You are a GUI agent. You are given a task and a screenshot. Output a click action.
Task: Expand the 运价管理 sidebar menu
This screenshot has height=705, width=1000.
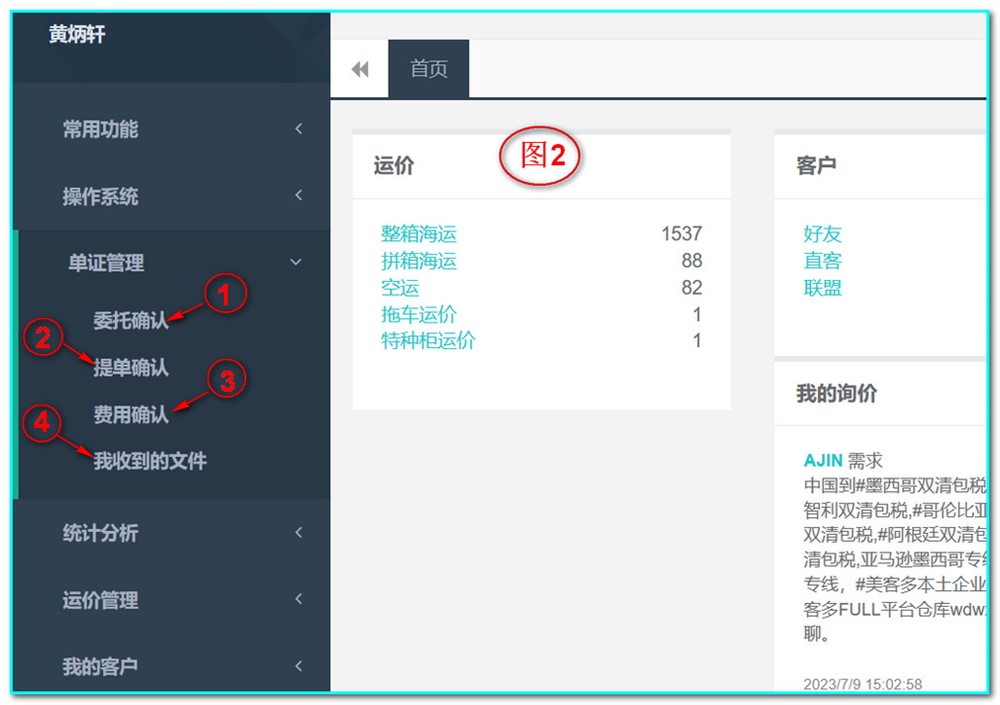(x=100, y=600)
